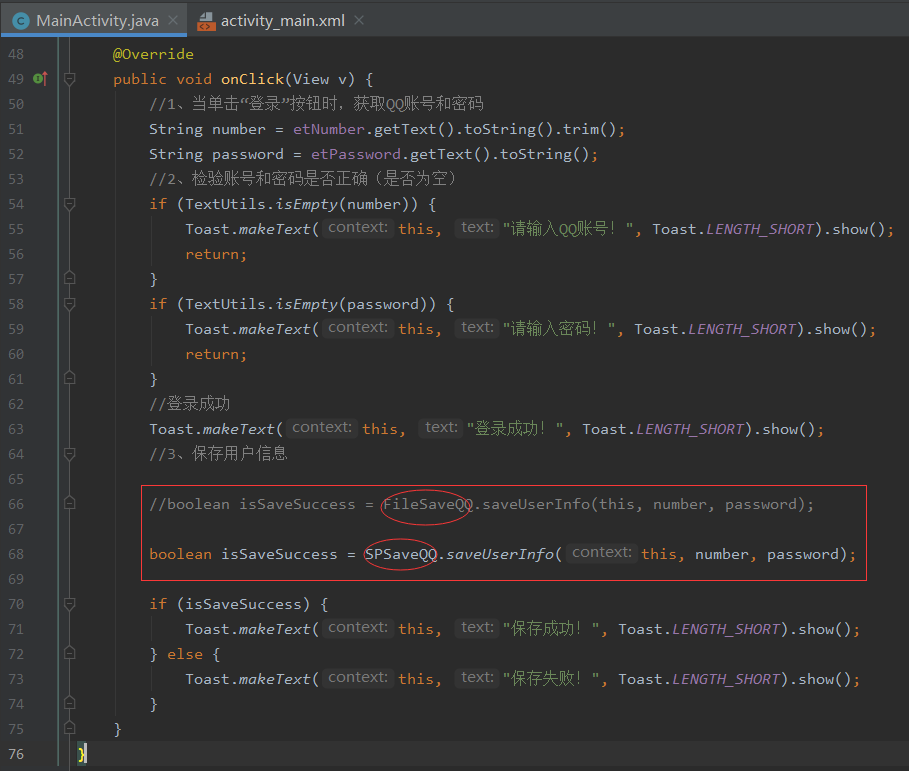Screen dimensions: 909x771
Task: Collapse the isEmpty(number) if-block fold arrow
Action: [x=69, y=203]
